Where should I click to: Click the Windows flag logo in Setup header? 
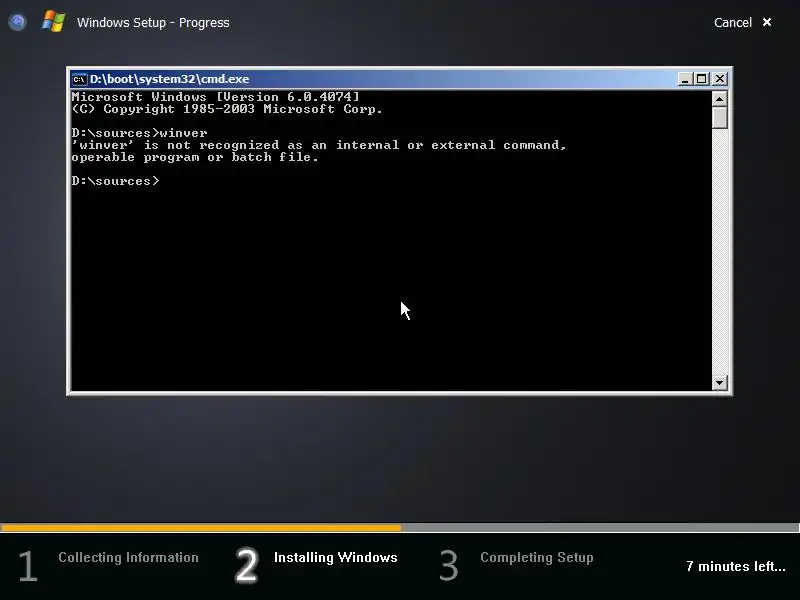point(54,22)
